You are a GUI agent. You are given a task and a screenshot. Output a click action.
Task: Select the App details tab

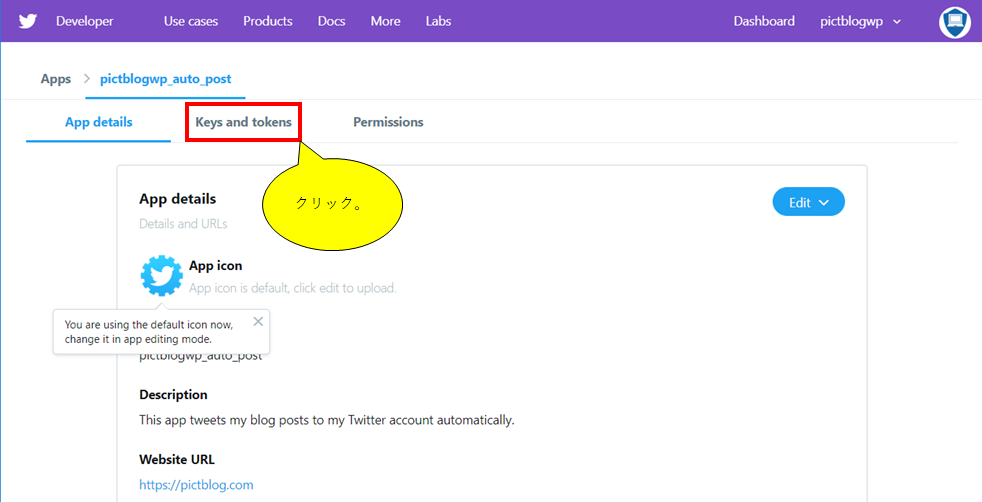[x=98, y=122]
